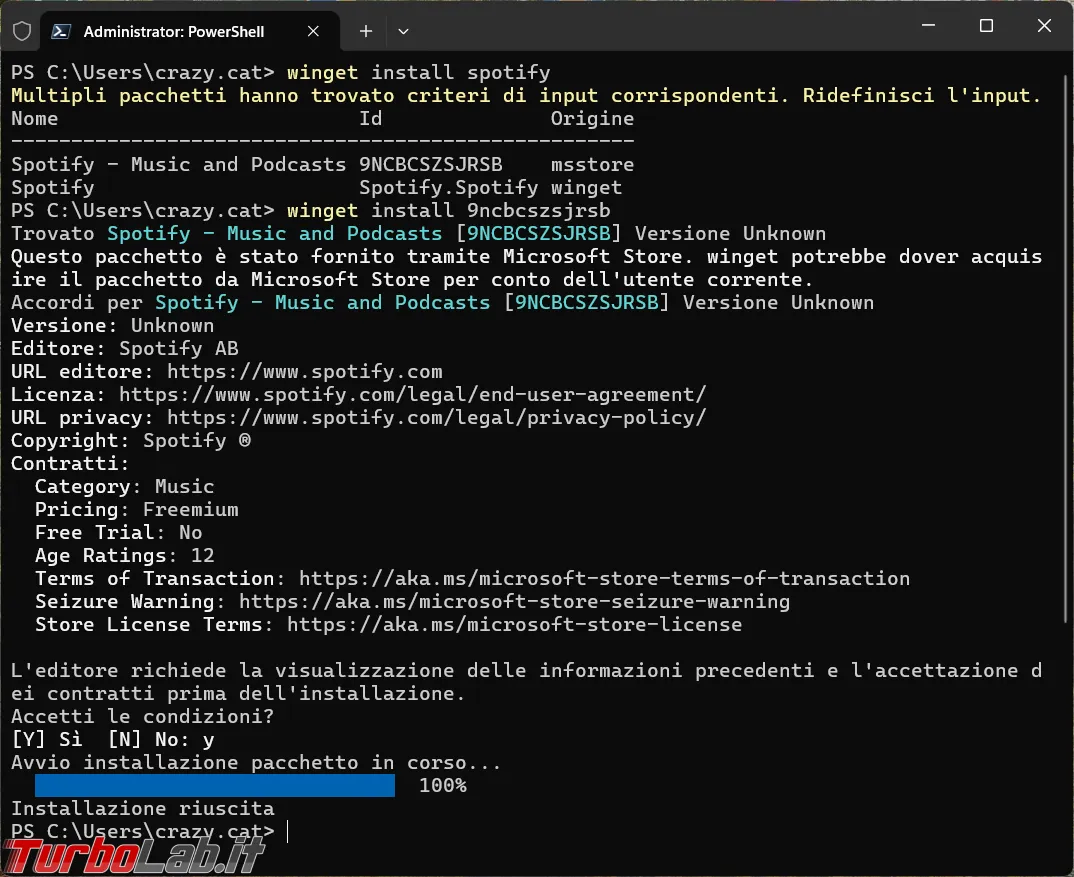The width and height of the screenshot is (1074, 877).
Task: Open the microsoft-store-license link
Action: pyautogui.click(x=514, y=625)
